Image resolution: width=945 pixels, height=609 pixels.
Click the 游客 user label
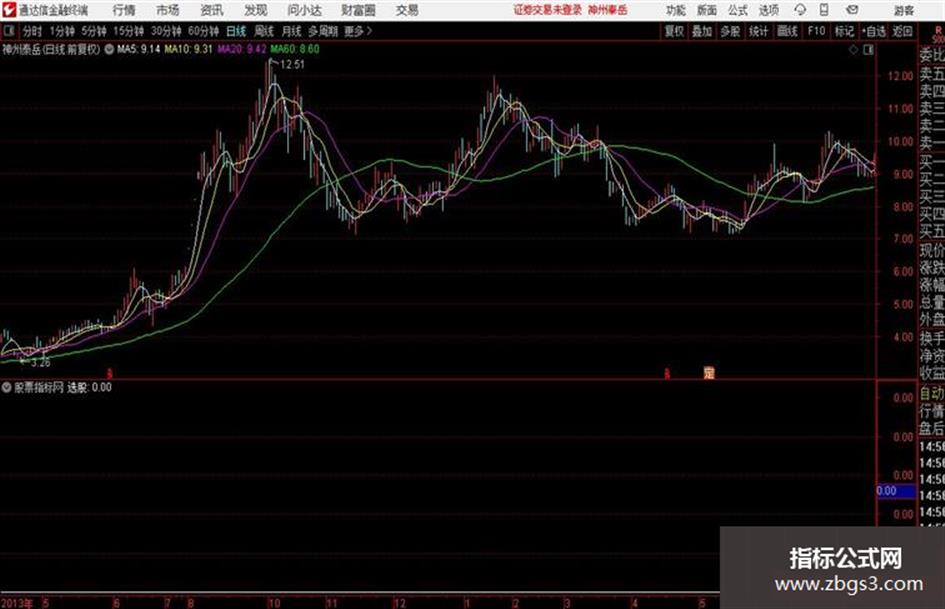903,10
